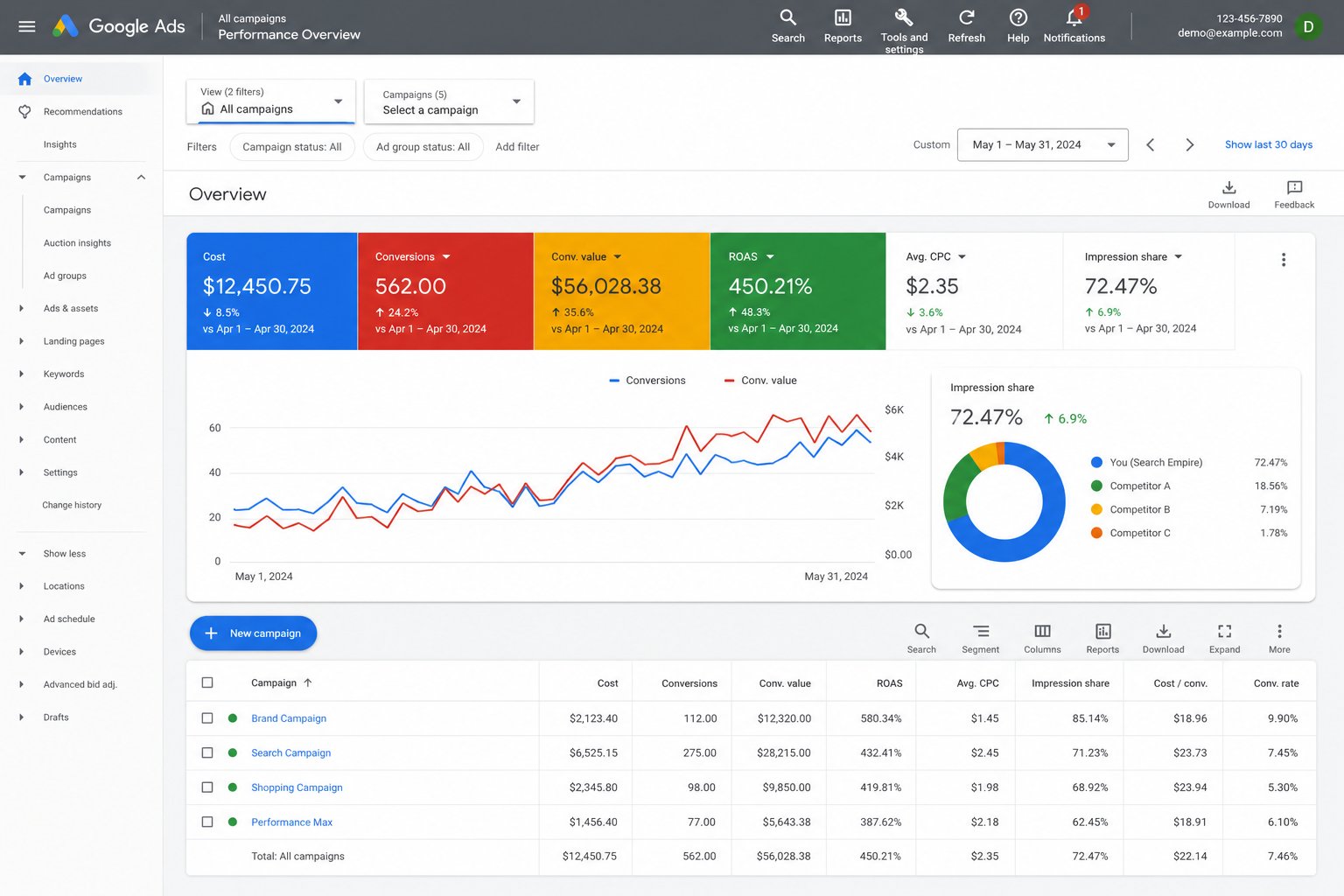Collapse the Campaigns sidebar section
The image size is (1344, 896).
tap(141, 178)
